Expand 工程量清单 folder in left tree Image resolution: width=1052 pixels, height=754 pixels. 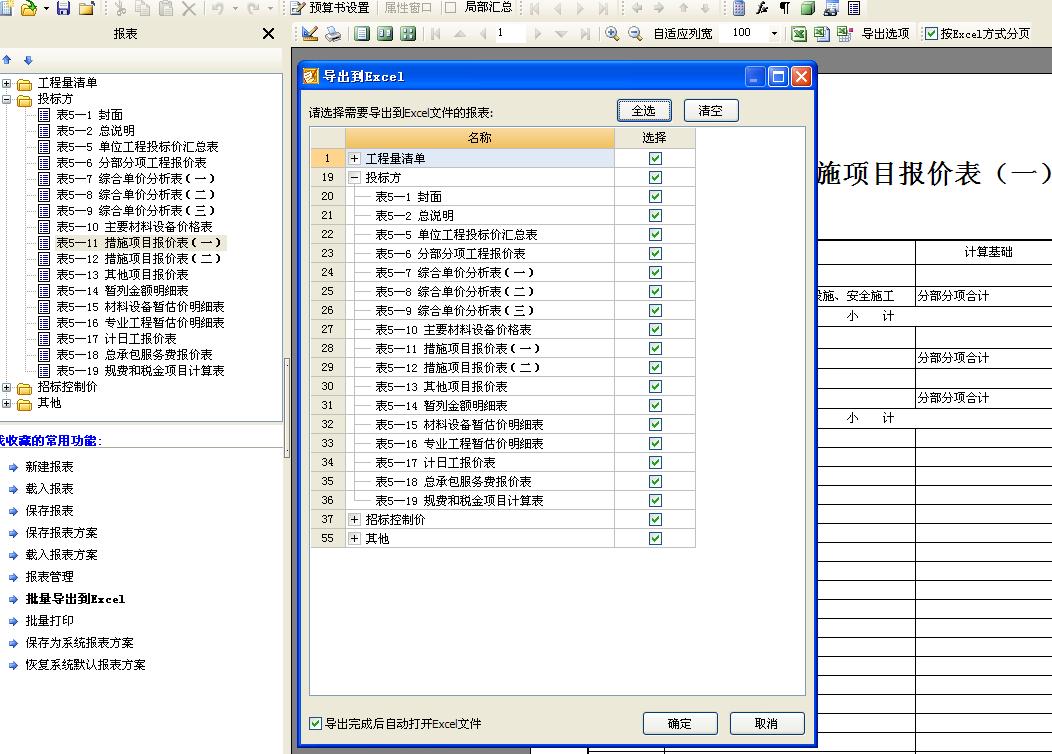point(7,84)
